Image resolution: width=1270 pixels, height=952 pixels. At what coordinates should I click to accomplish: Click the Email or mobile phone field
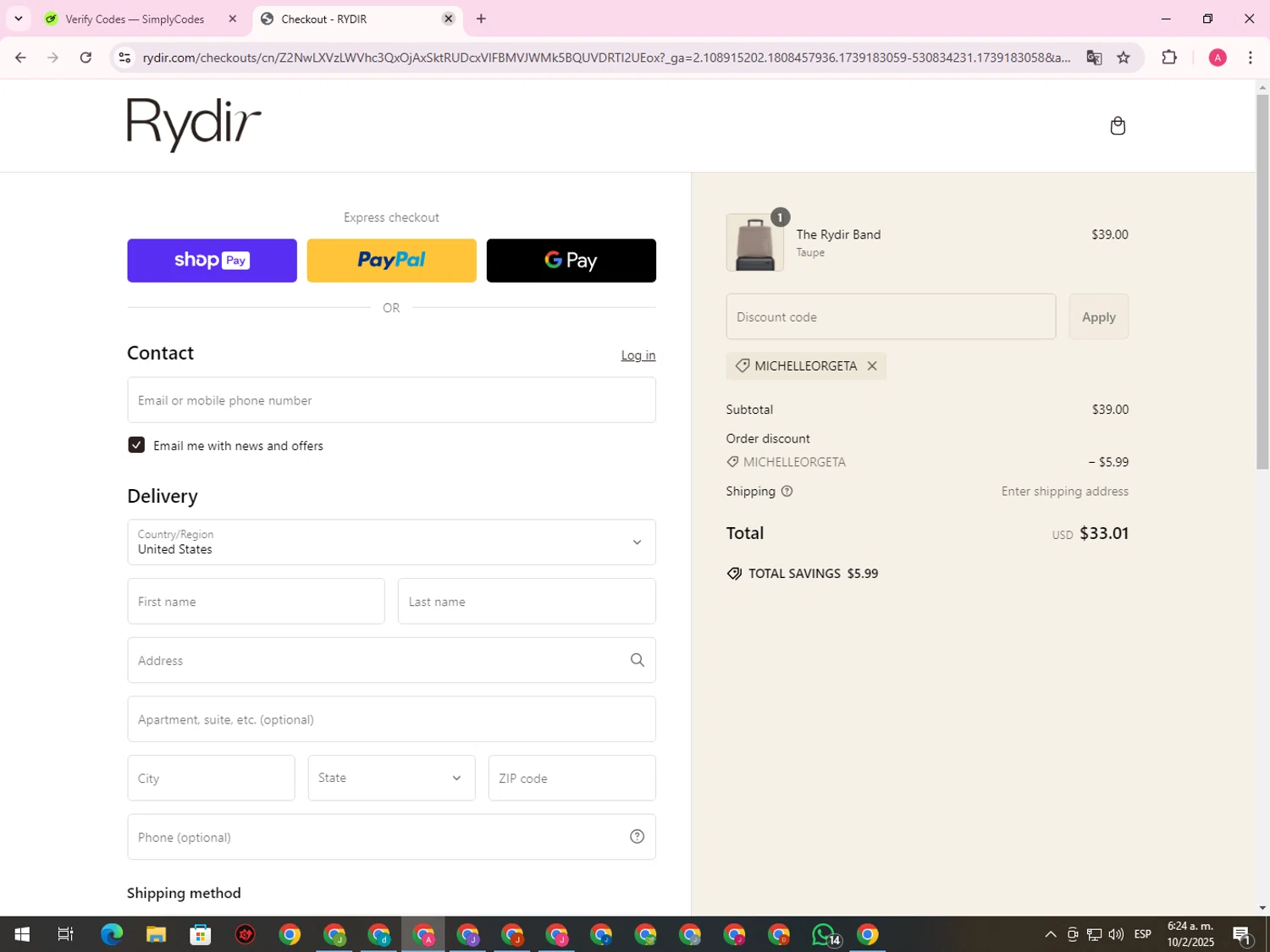[391, 400]
